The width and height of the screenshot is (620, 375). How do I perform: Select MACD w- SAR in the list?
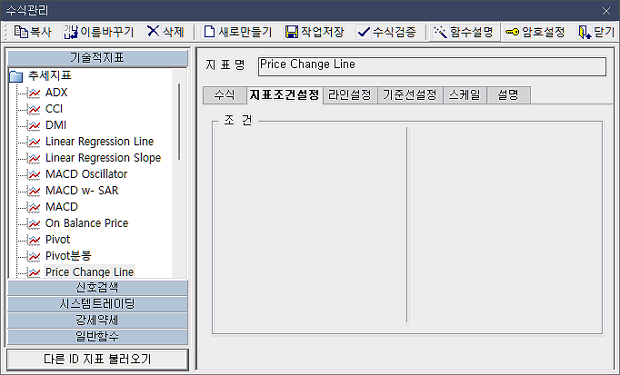(x=82, y=191)
